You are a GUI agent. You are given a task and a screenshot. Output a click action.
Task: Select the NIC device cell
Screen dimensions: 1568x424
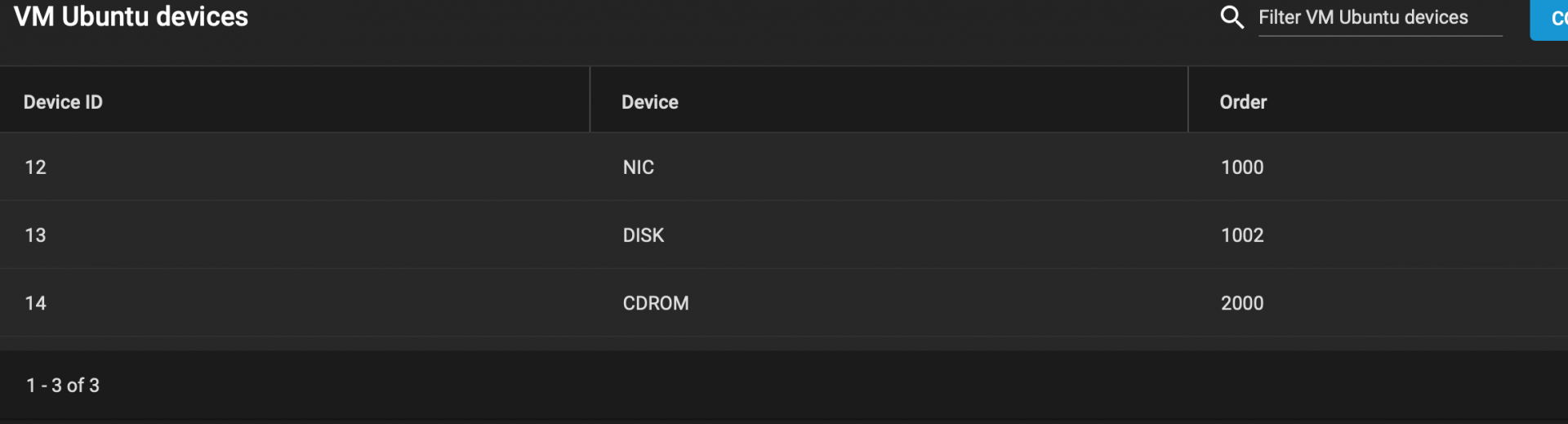click(x=639, y=167)
